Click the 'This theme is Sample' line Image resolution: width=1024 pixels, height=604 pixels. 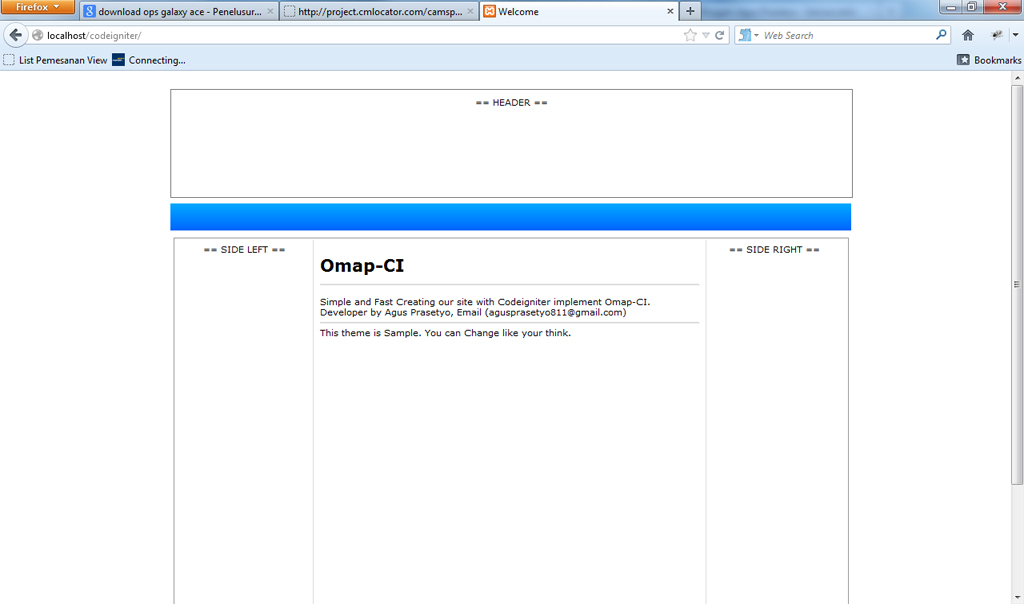(x=445, y=333)
